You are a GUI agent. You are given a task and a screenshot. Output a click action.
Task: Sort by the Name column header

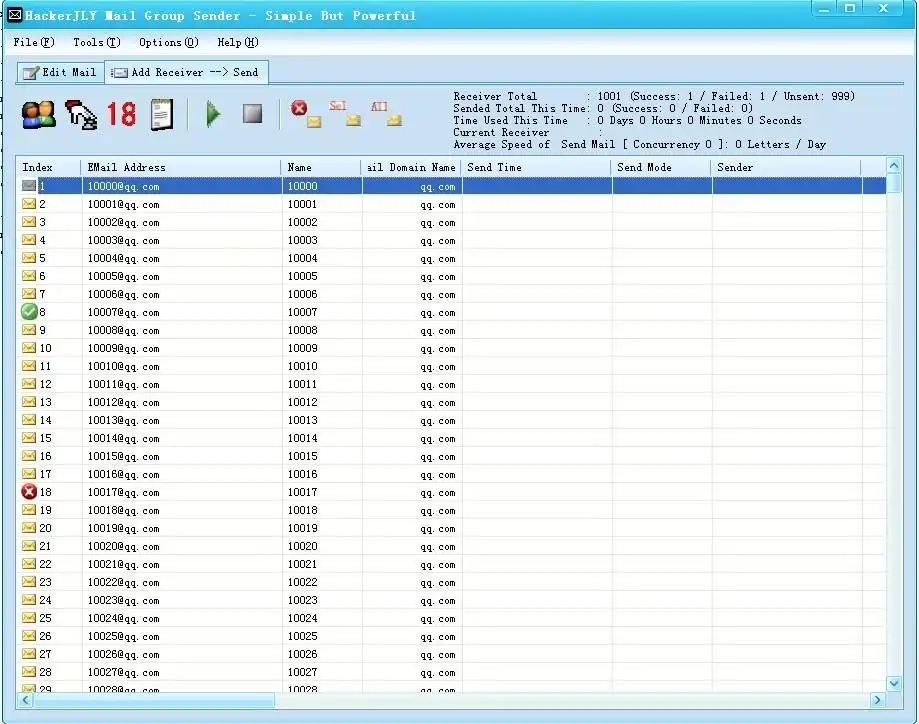pyautogui.click(x=321, y=167)
